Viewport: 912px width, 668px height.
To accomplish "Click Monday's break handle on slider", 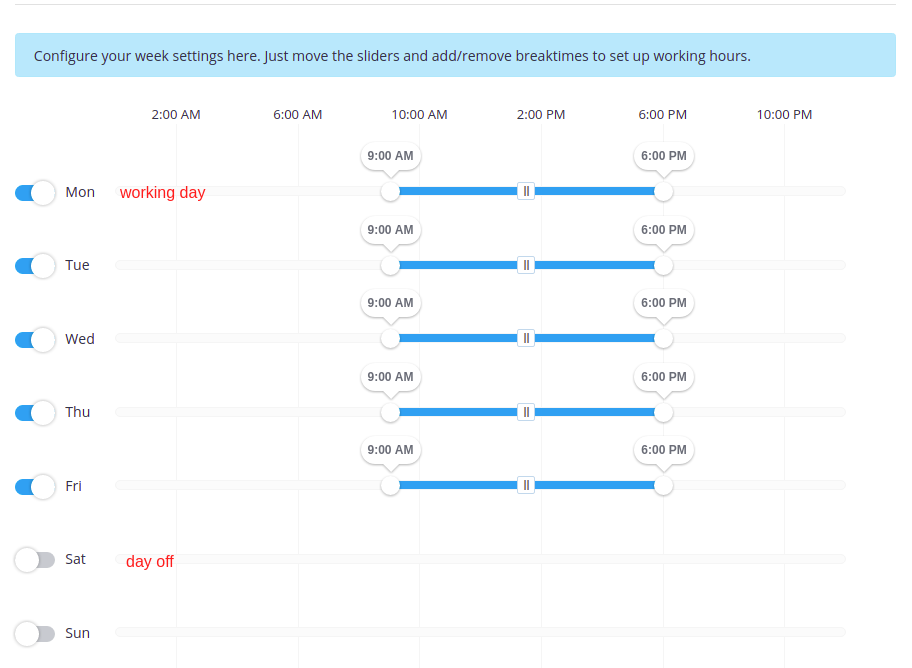I will pyautogui.click(x=526, y=191).
